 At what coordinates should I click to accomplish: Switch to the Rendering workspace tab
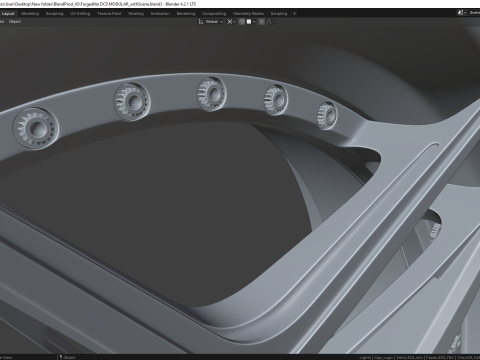click(186, 14)
